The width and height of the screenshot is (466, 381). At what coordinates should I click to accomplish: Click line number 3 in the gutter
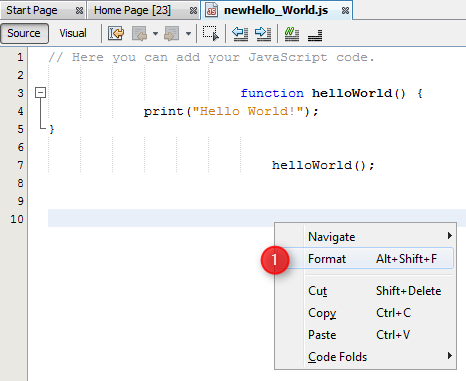pos(20,93)
